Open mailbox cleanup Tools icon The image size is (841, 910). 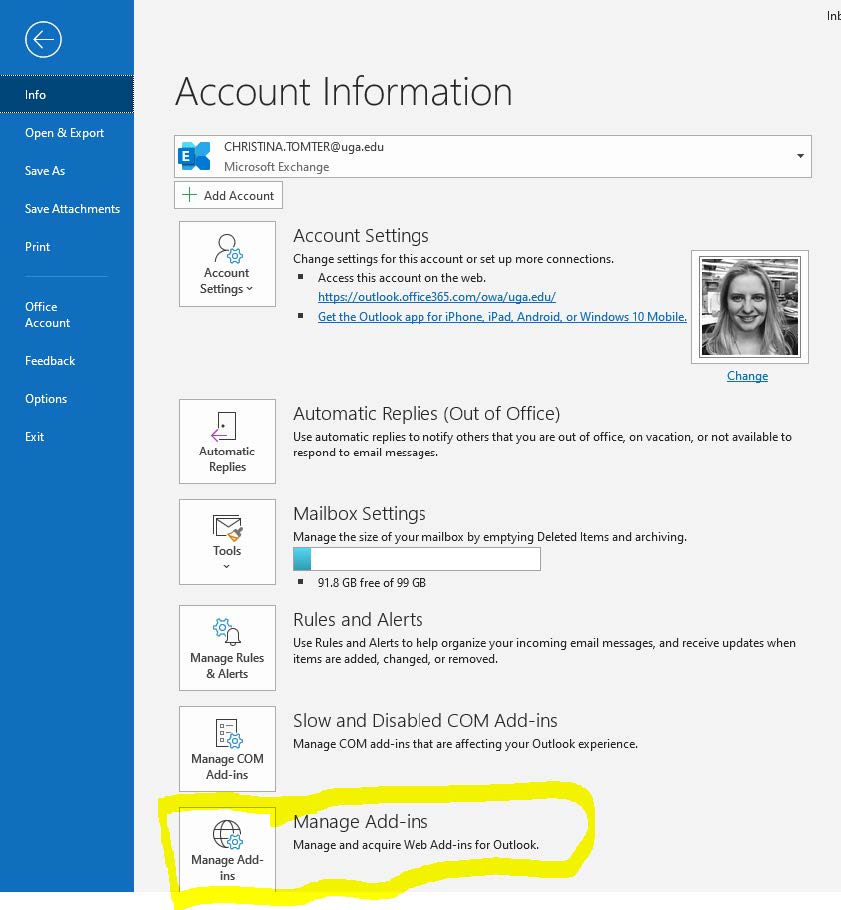[227, 530]
